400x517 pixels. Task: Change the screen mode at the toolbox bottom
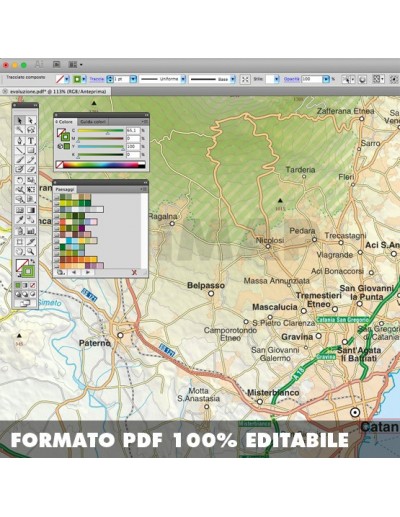(25, 303)
